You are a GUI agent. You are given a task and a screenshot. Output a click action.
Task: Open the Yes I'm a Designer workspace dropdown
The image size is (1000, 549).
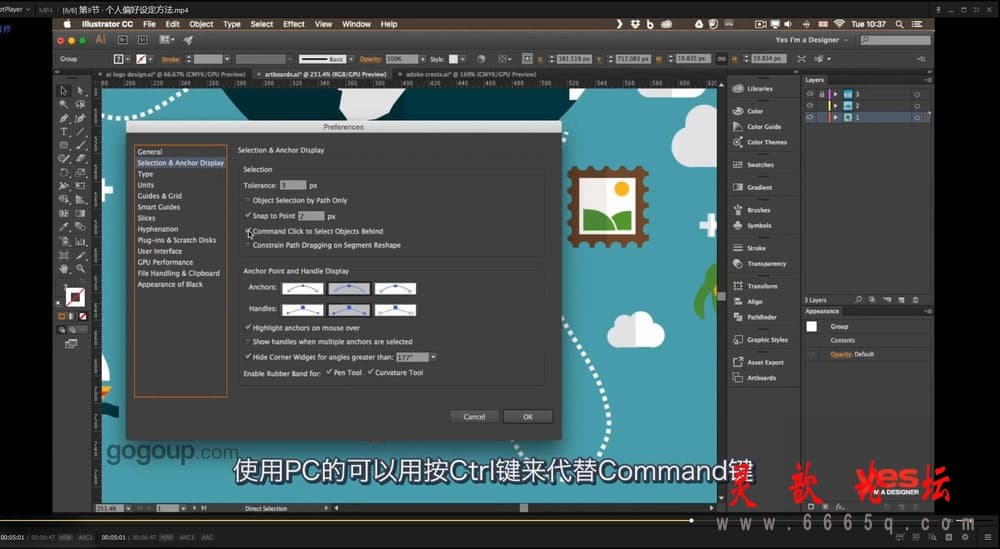[x=812, y=40]
